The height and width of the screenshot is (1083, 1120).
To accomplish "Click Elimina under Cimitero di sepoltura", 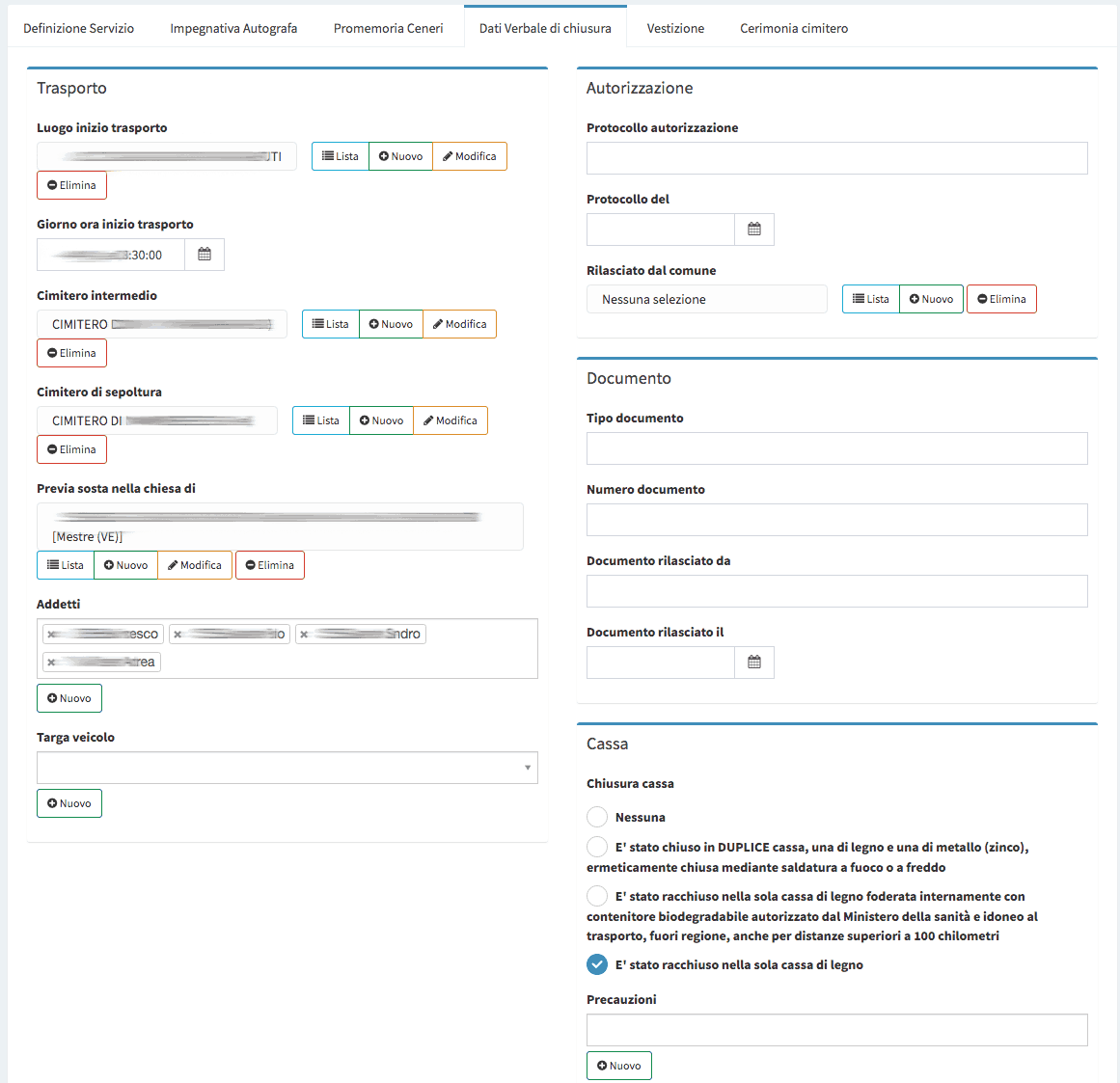I will pos(71,449).
